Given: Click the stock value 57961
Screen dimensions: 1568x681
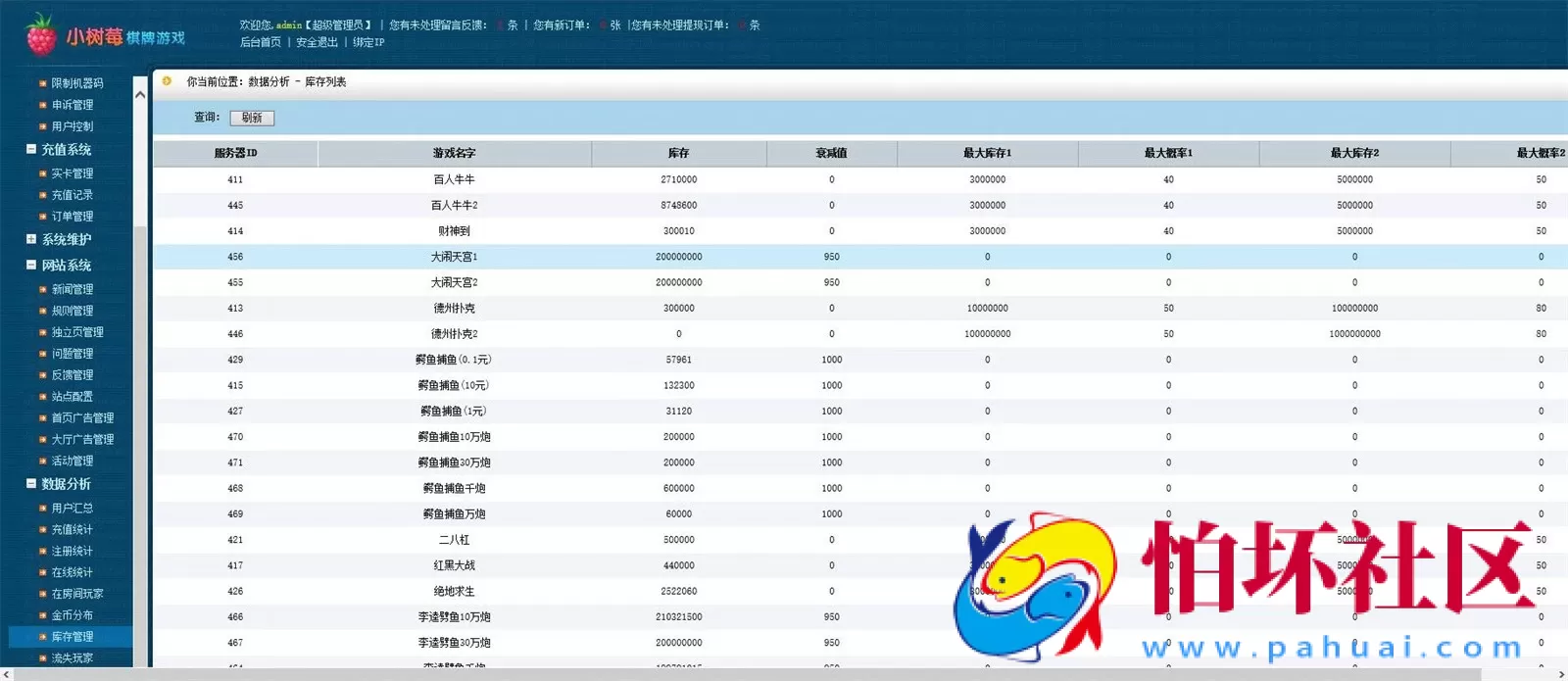Looking at the screenshot, I should [678, 360].
